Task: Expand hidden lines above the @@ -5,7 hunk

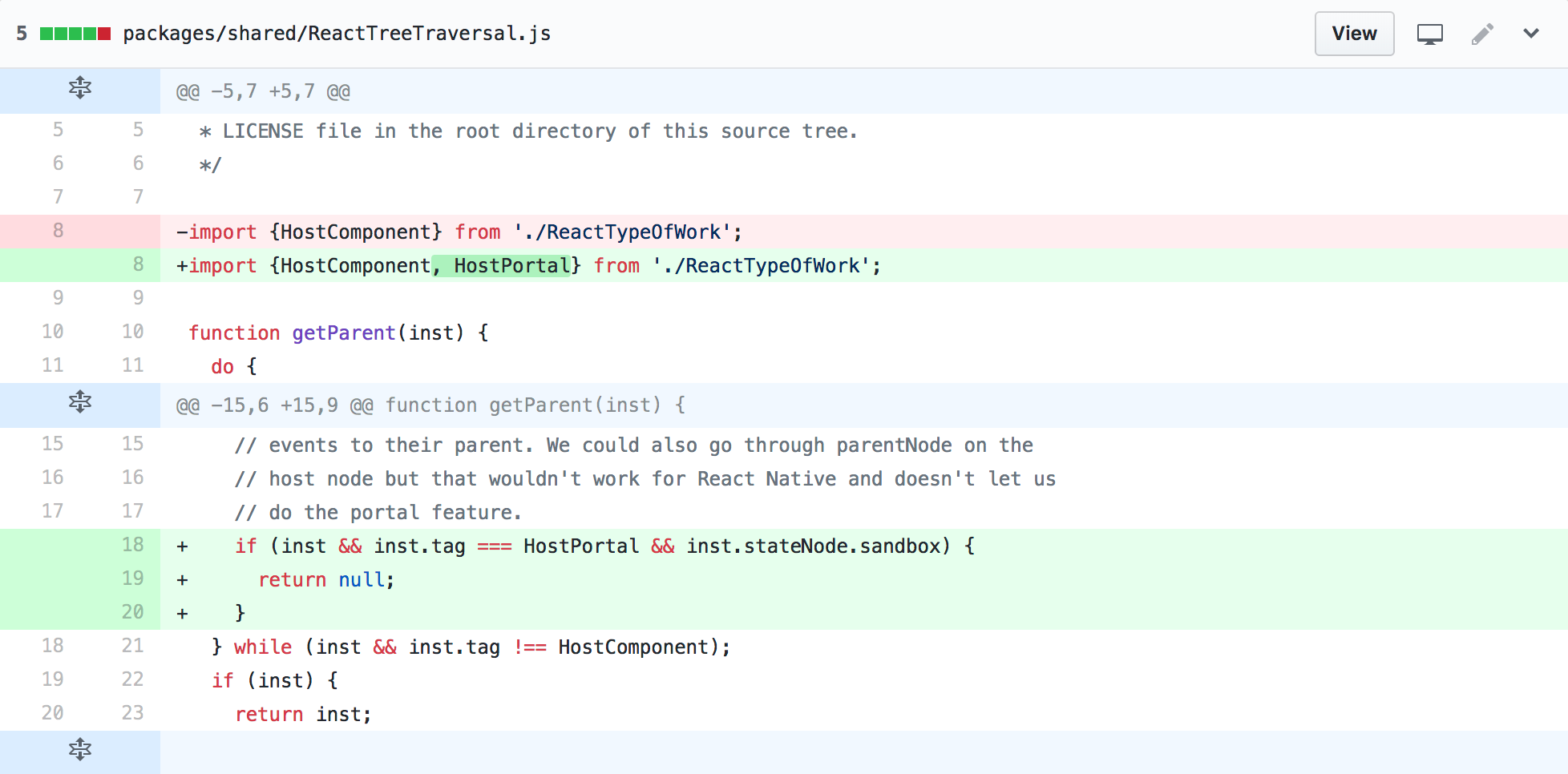Action: pyautogui.click(x=80, y=90)
